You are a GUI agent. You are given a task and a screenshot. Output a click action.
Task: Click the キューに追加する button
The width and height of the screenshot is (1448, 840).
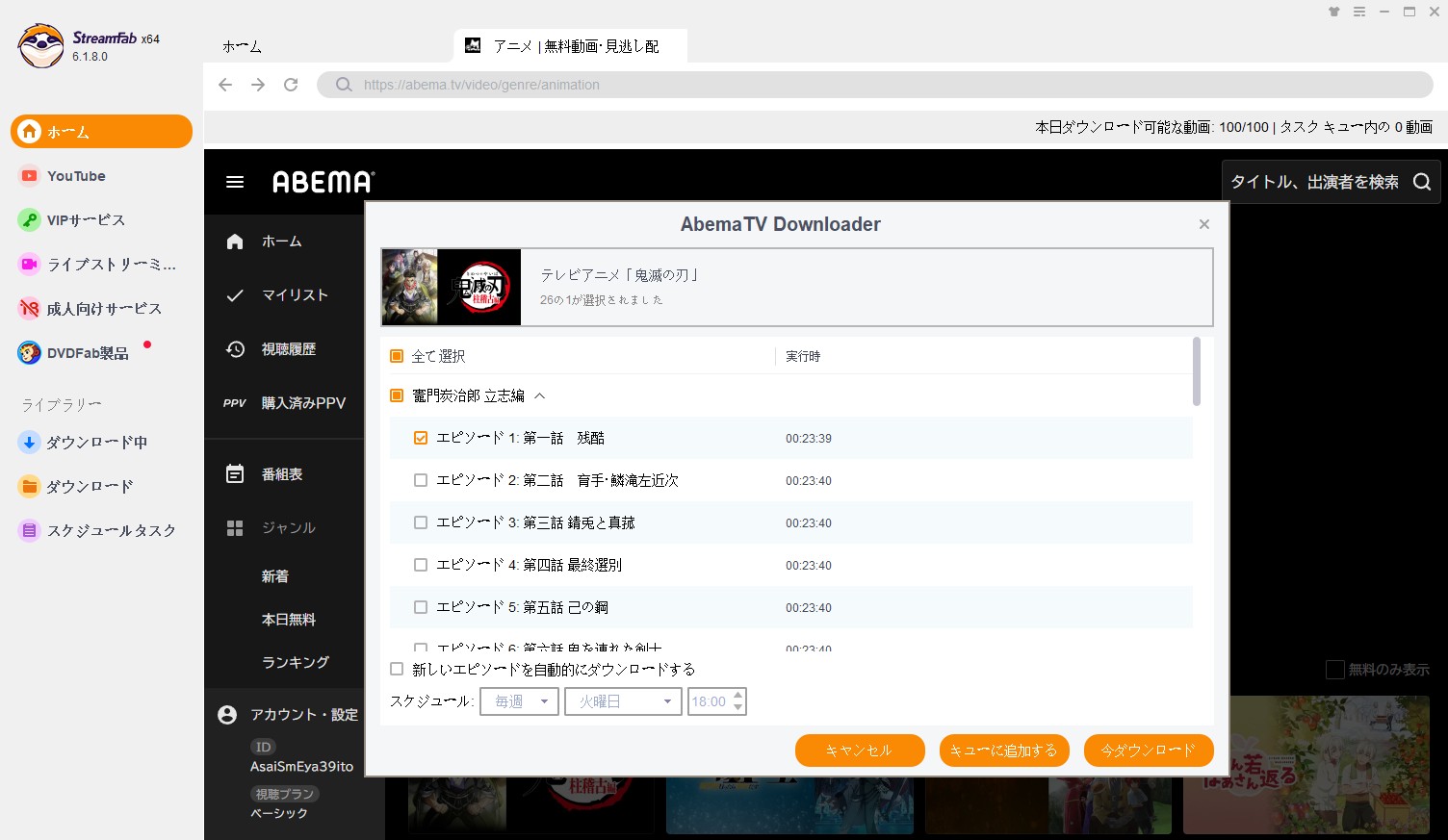(x=1004, y=751)
